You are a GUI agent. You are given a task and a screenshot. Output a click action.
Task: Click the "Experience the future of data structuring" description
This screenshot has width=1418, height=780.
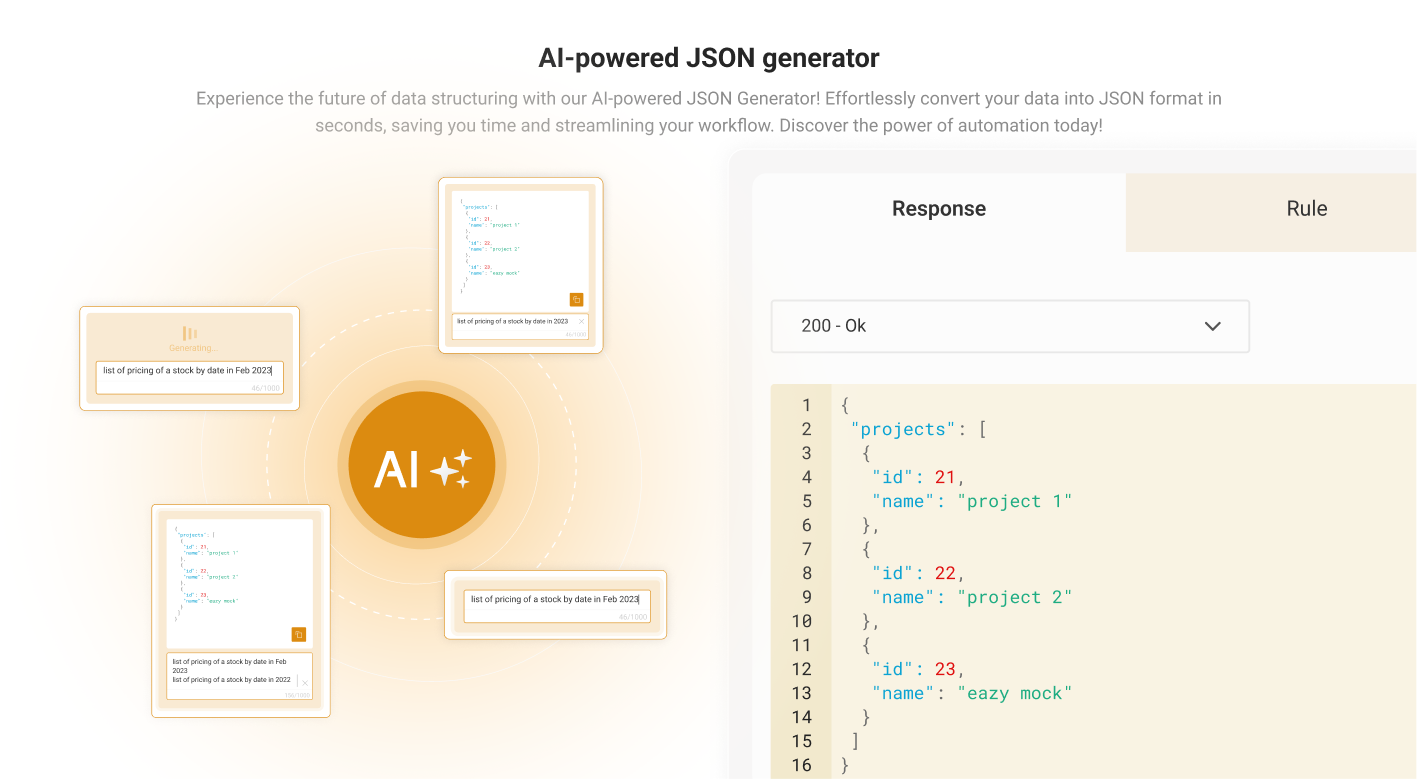709,112
